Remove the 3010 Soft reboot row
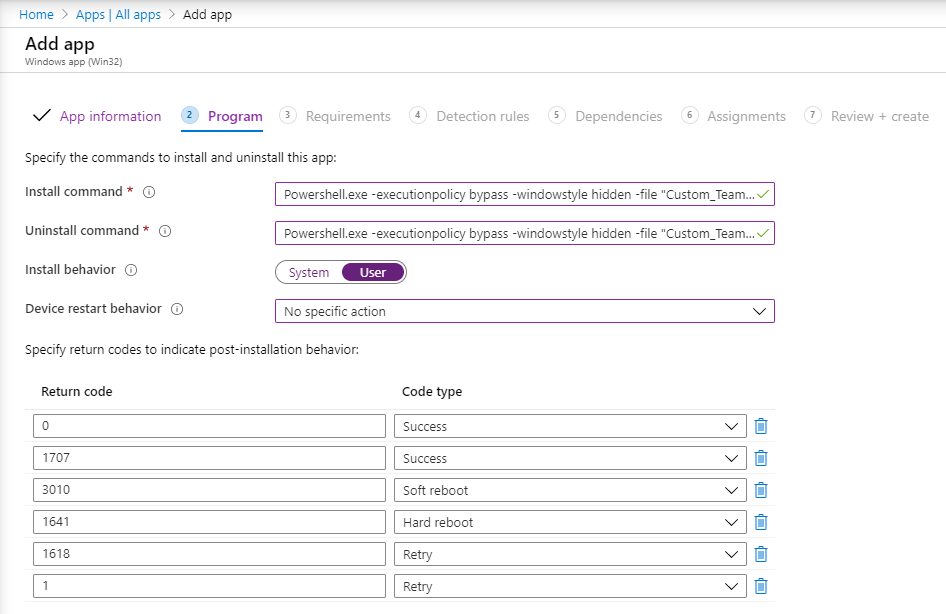This screenshot has height=614, width=946. point(760,490)
